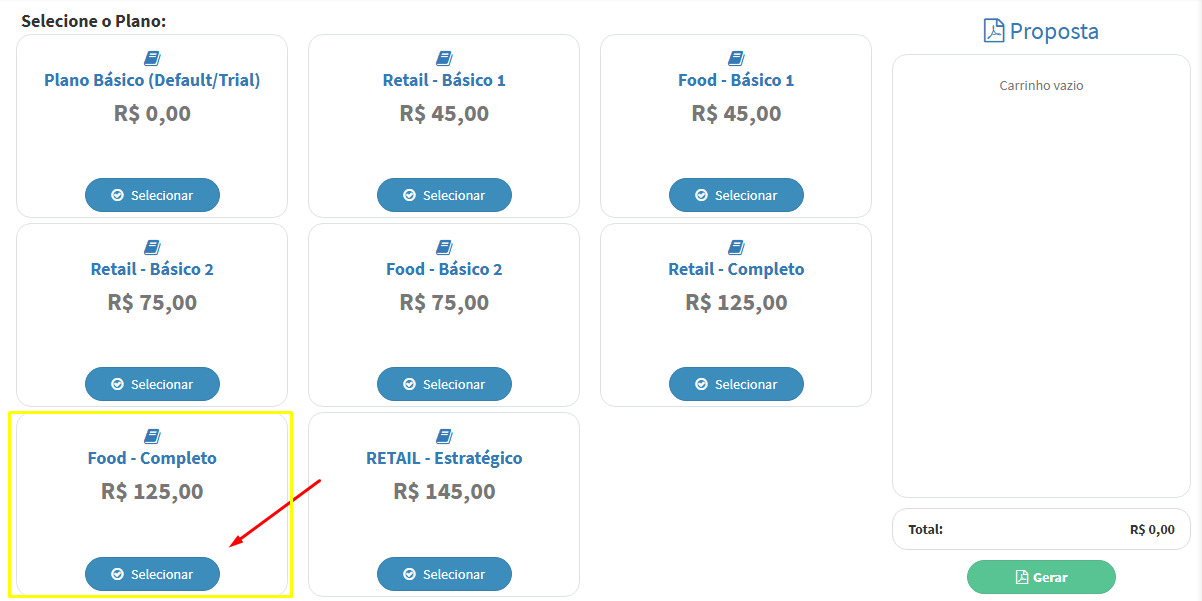Image resolution: width=1202 pixels, height=601 pixels.
Task: Select the Retail - Completo plan
Action: [736, 384]
